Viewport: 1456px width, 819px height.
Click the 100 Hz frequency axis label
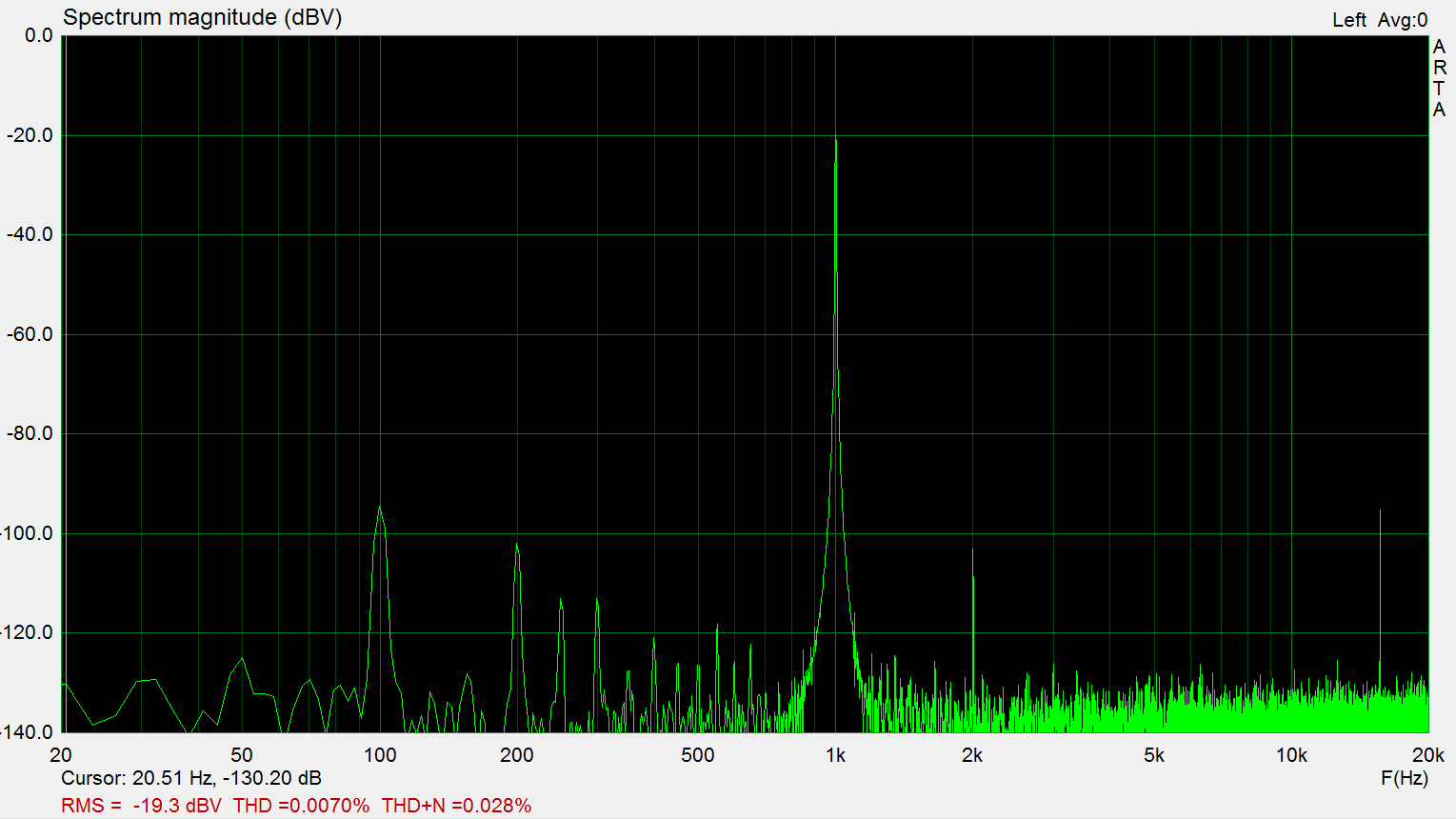point(380,755)
